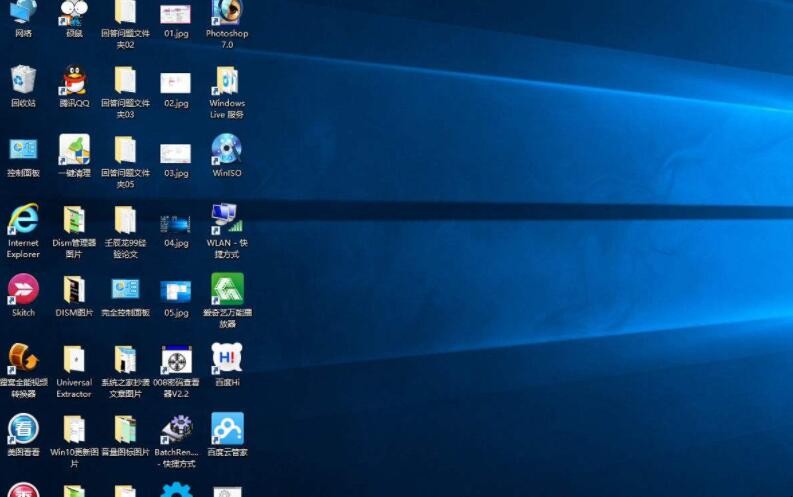793x497 pixels.
Task: Open the Windows Live 服务 folder
Action: 227,80
